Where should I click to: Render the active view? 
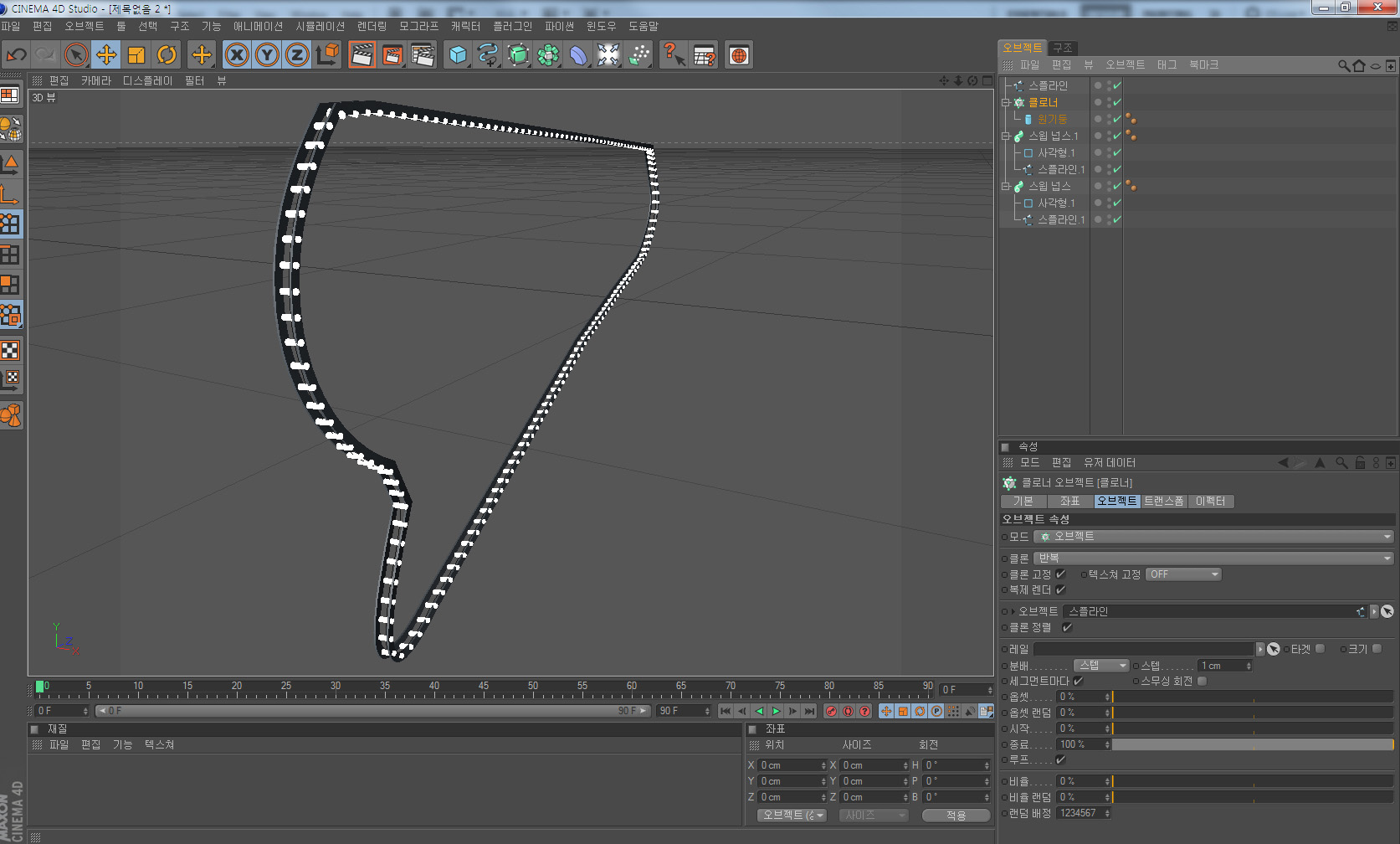click(x=362, y=55)
